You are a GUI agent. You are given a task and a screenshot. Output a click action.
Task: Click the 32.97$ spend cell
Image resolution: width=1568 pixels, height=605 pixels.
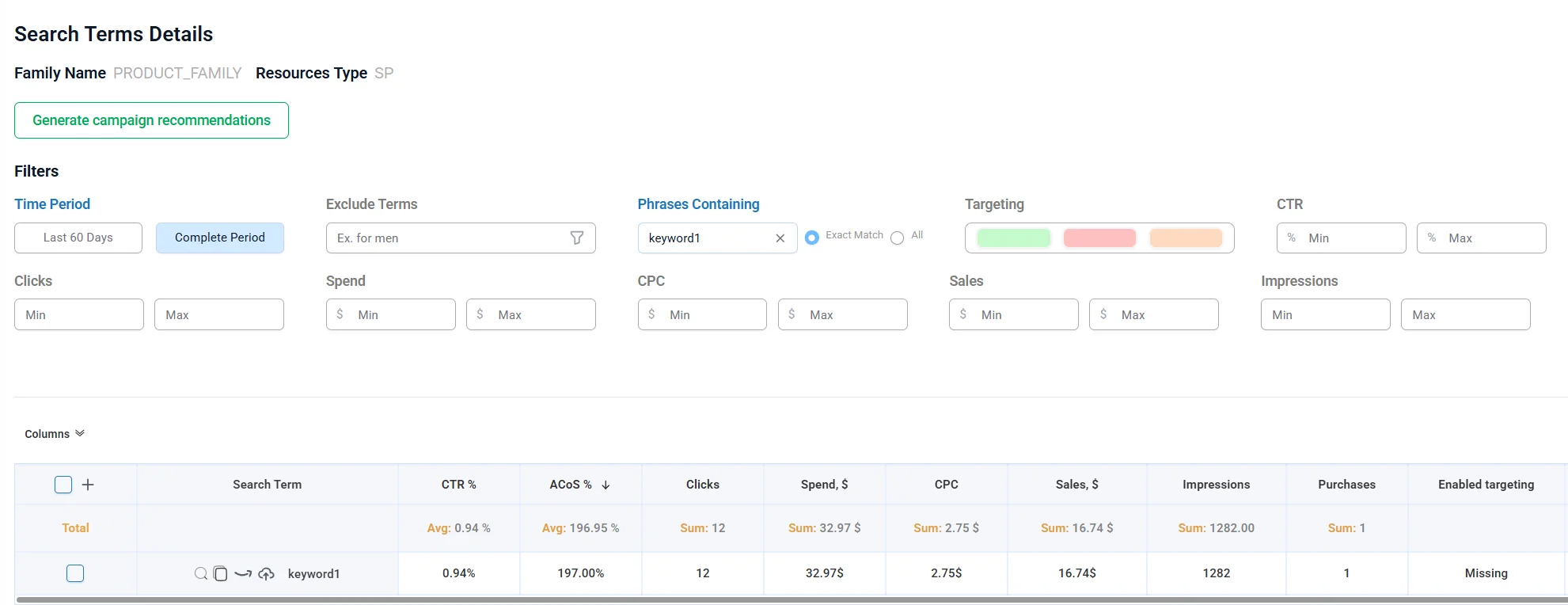tap(825, 573)
